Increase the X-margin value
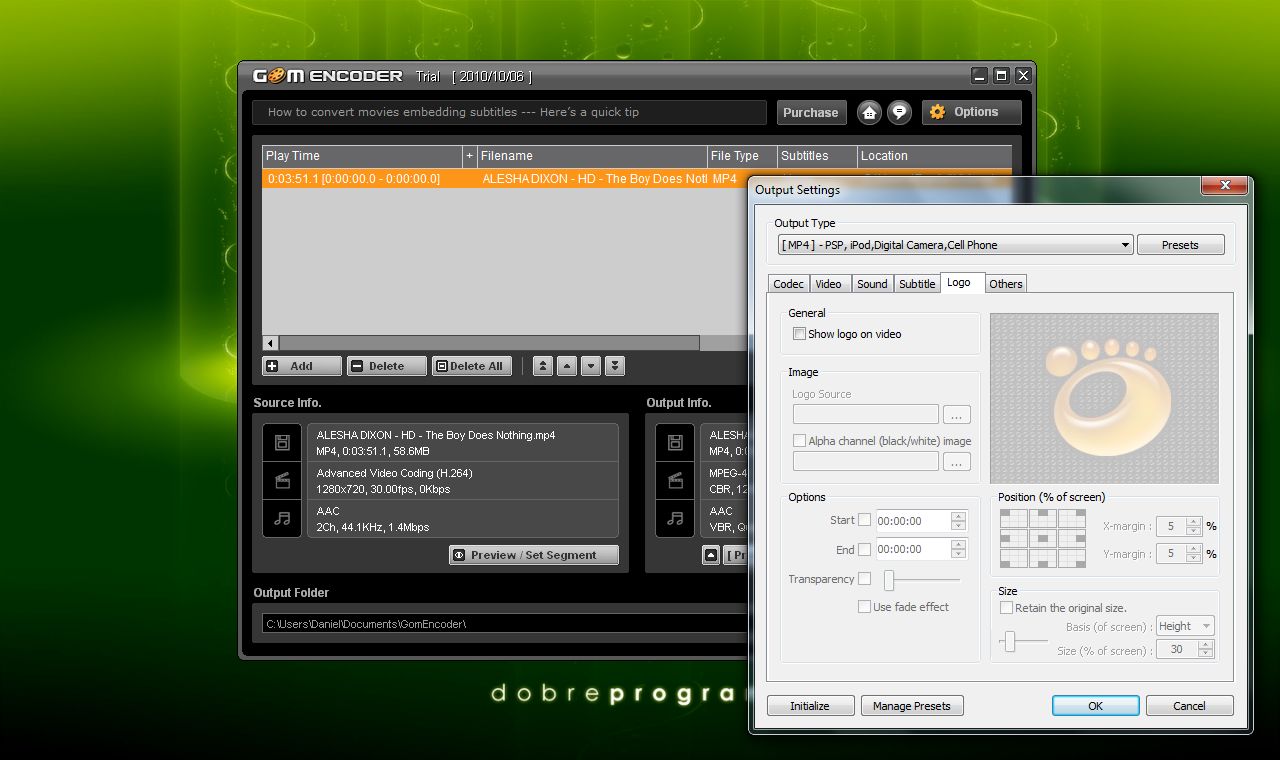The height and width of the screenshot is (760, 1280). click(1194, 521)
